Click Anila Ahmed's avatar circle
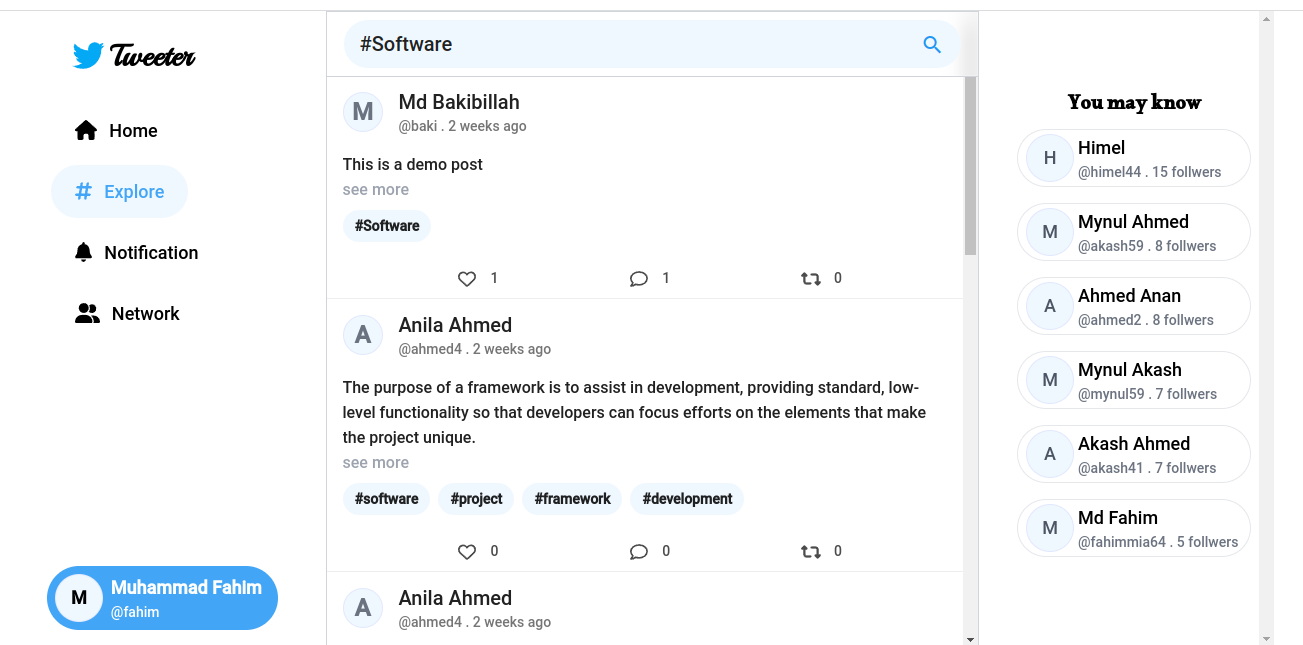1303x645 pixels. click(362, 335)
